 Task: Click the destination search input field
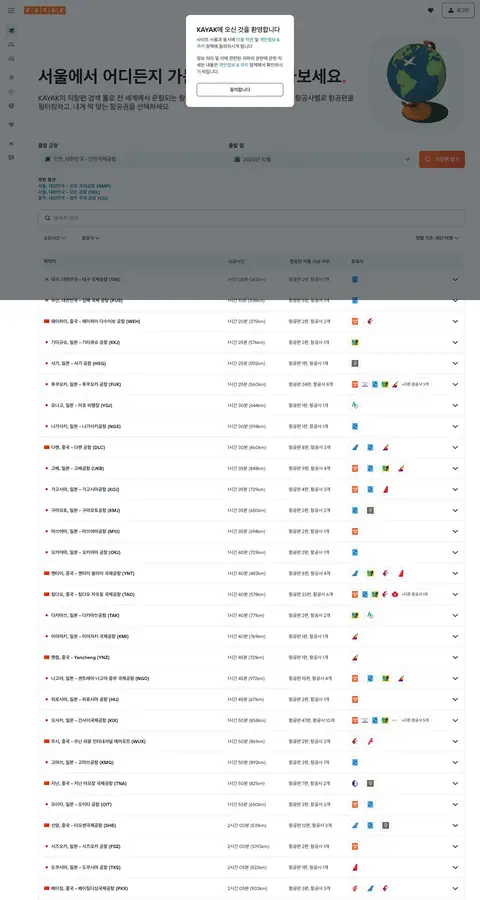tap(251, 218)
